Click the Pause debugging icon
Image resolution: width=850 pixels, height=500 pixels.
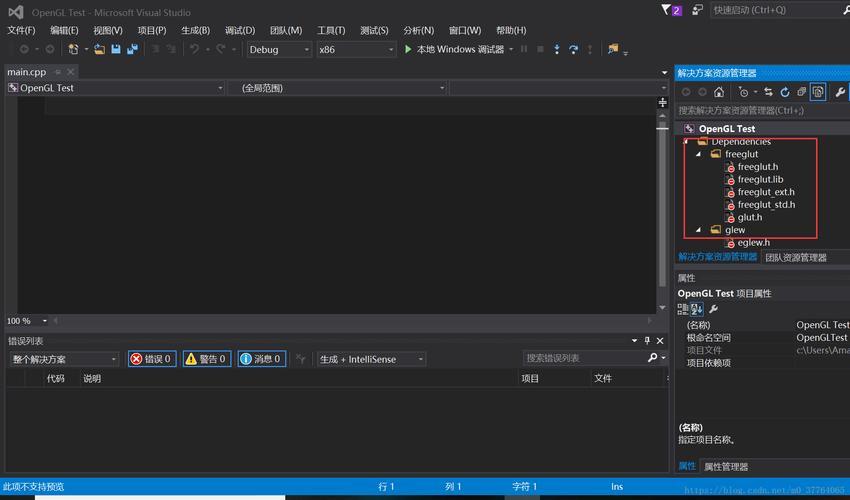[x=524, y=49]
